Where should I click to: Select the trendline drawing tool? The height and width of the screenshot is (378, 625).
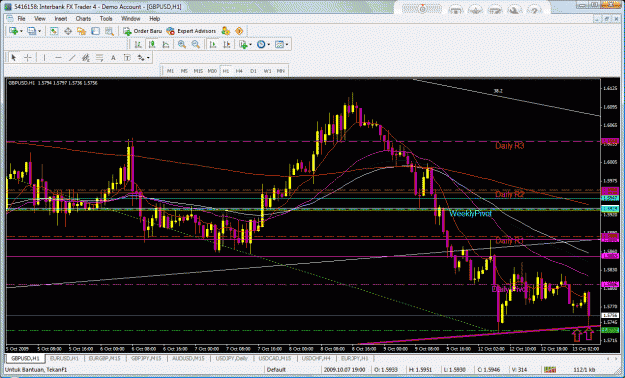pyautogui.click(x=72, y=58)
